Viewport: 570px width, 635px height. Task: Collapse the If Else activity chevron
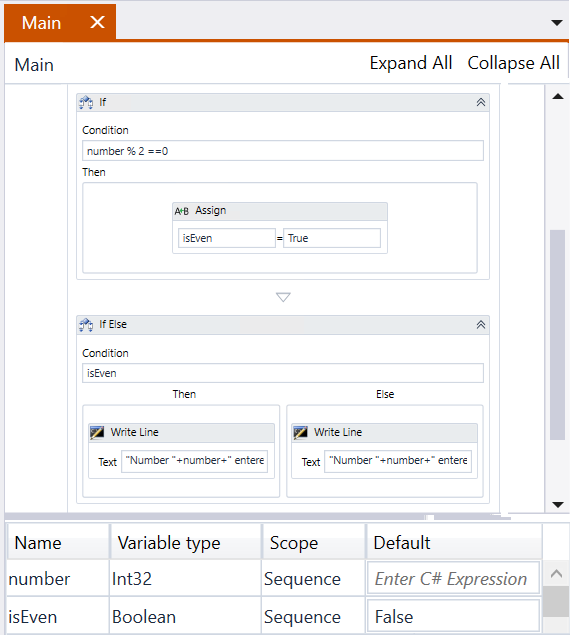480,324
